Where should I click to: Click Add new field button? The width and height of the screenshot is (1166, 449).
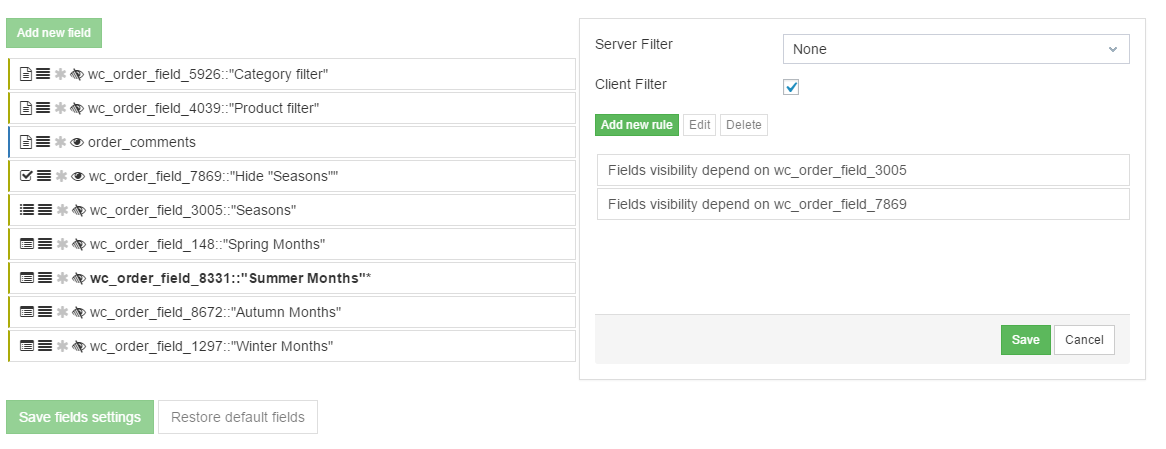click(54, 33)
